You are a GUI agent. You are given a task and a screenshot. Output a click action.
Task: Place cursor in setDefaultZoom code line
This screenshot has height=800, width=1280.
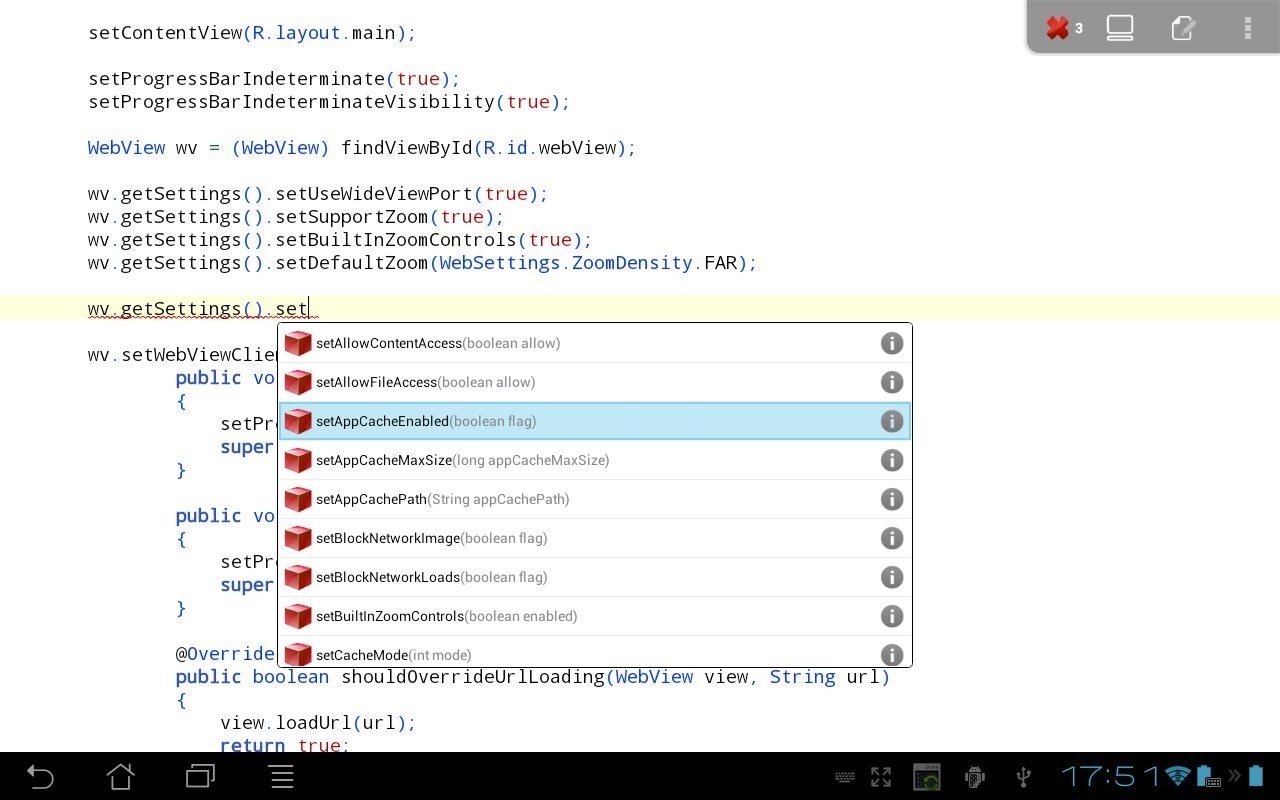tap(420, 263)
